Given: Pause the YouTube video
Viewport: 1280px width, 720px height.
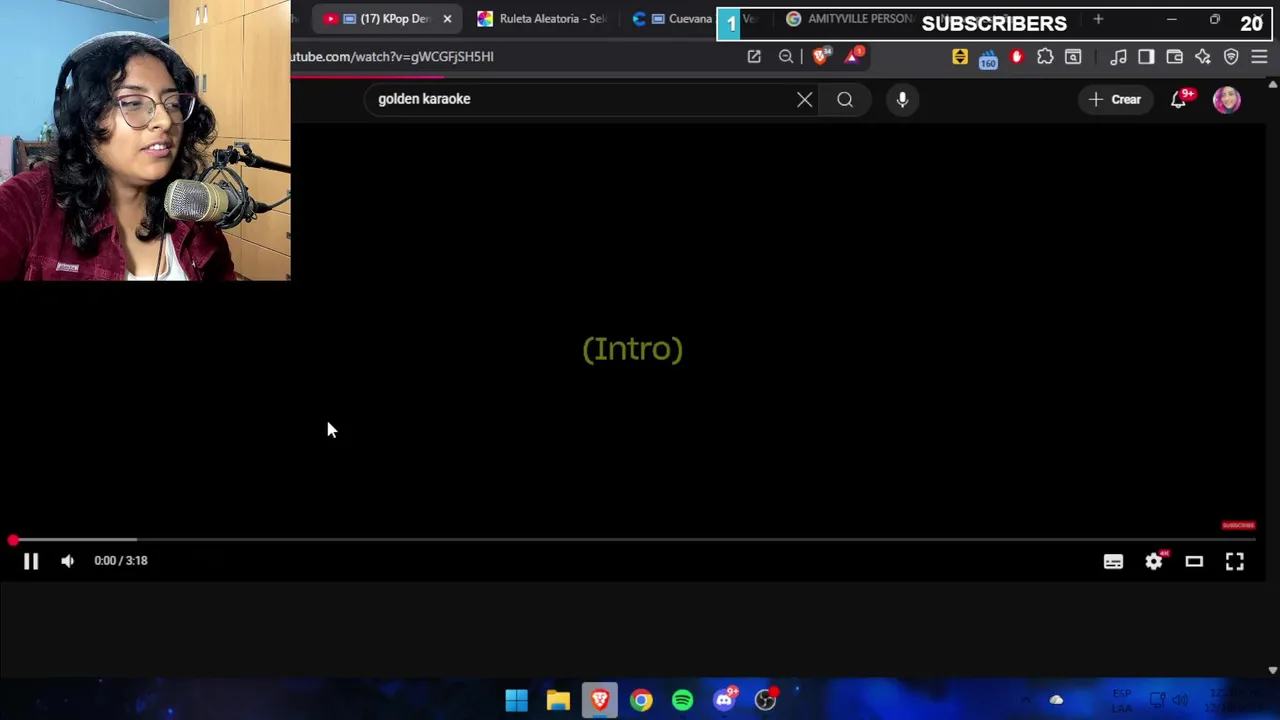Looking at the screenshot, I should (31, 561).
